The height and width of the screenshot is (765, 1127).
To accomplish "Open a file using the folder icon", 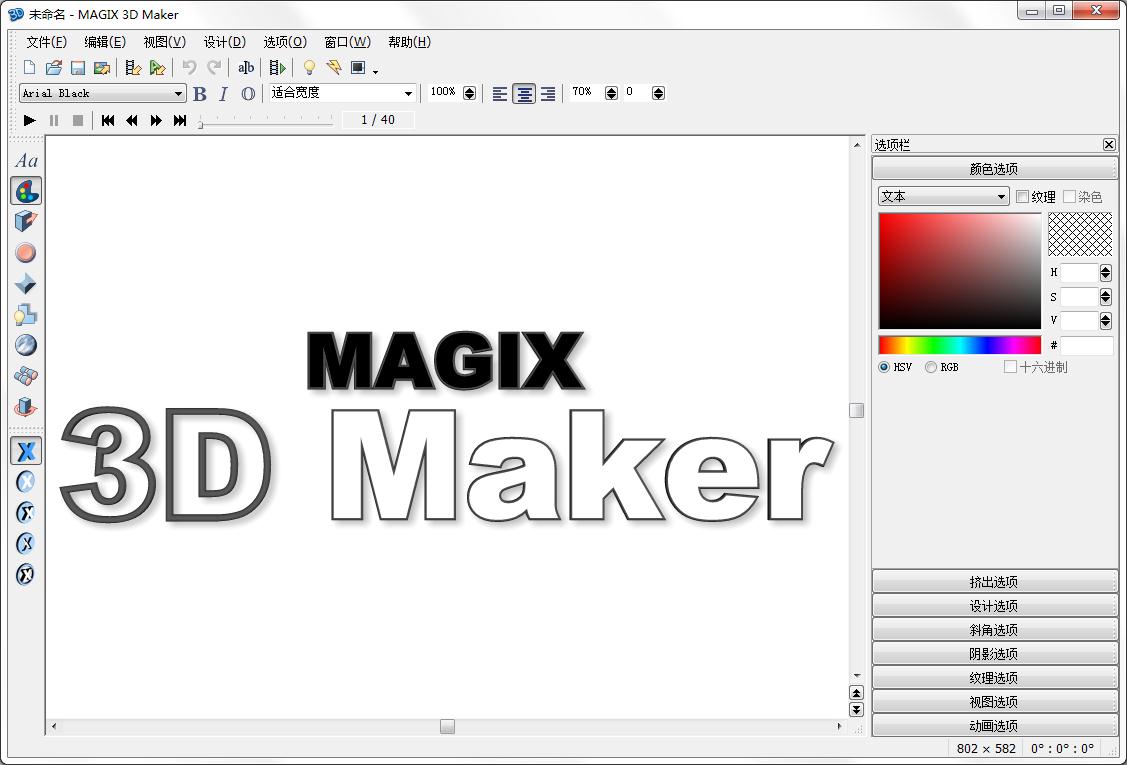I will [x=54, y=68].
